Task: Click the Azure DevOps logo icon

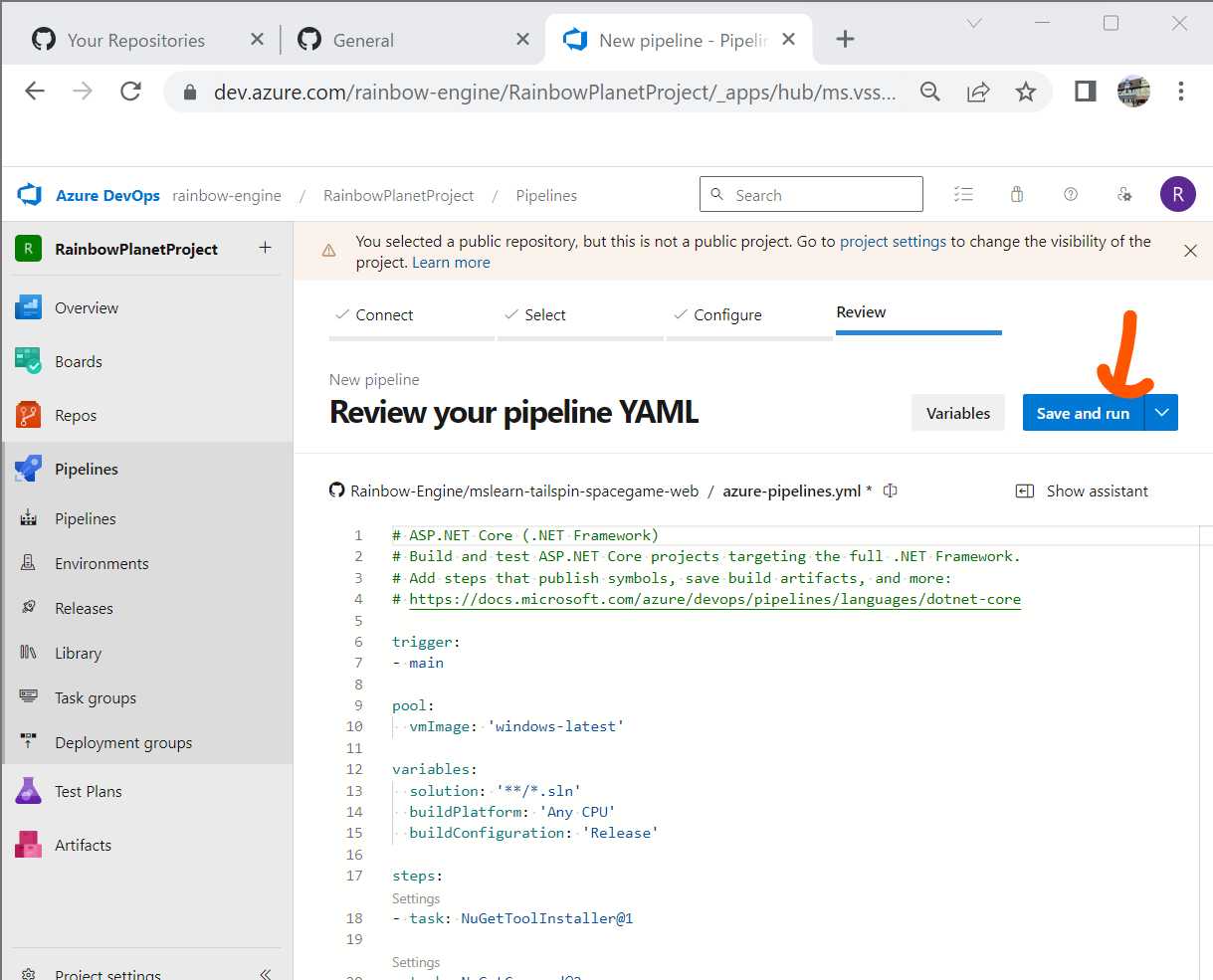Action: pyautogui.click(x=29, y=195)
